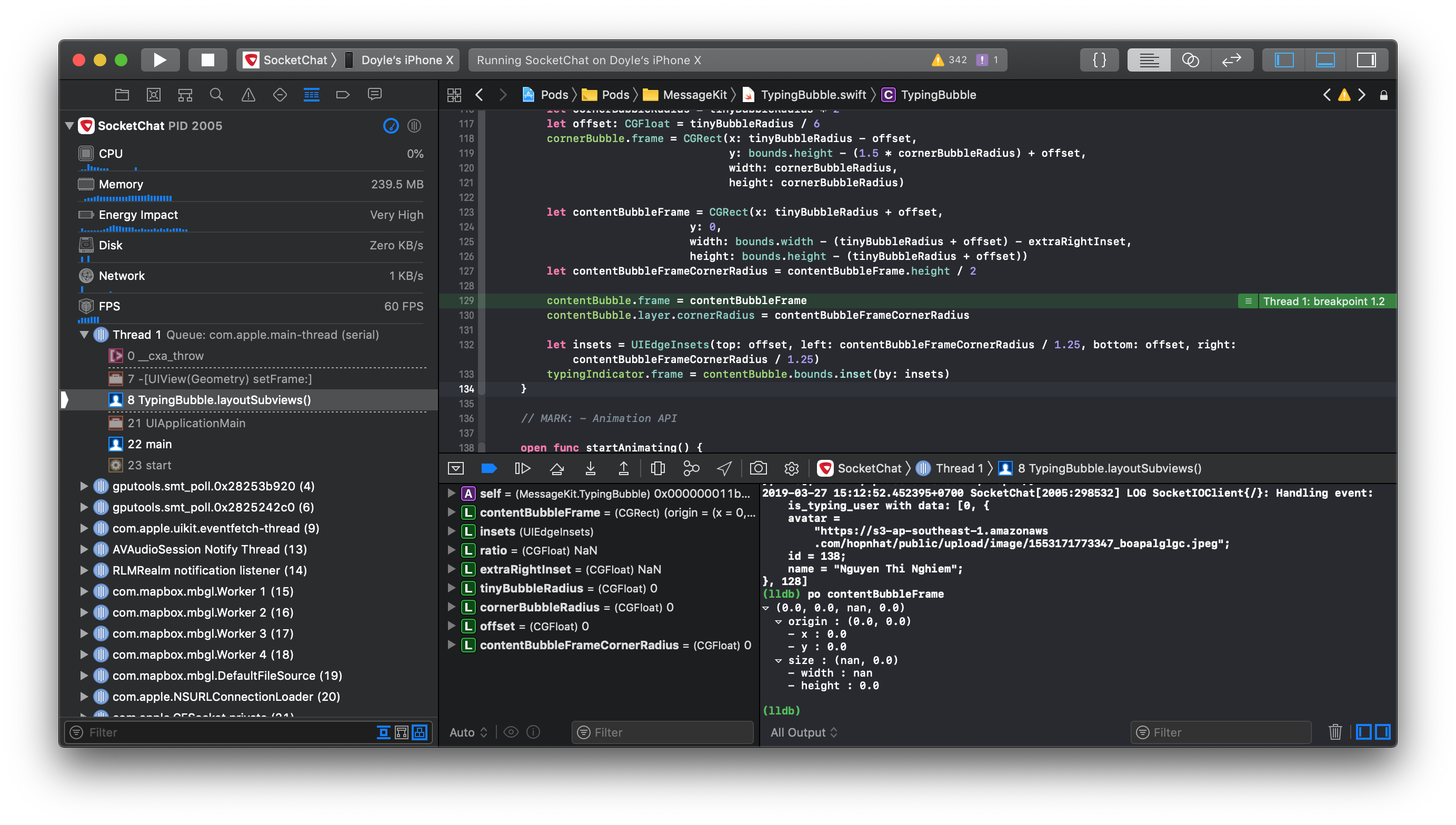The image size is (1456, 825).
Task: Click the Step Over button
Action: tap(556, 469)
